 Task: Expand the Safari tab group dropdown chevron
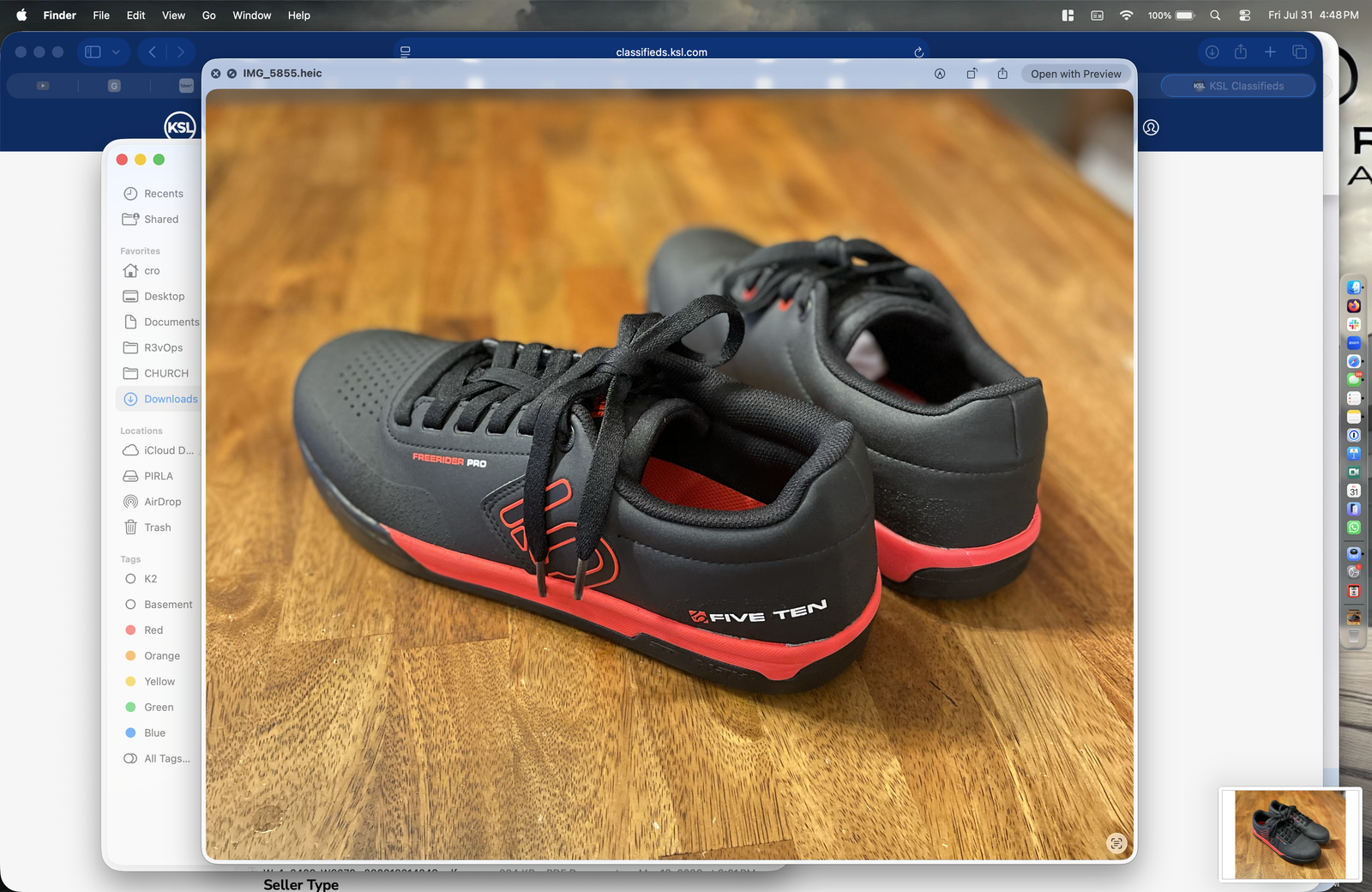tap(116, 52)
